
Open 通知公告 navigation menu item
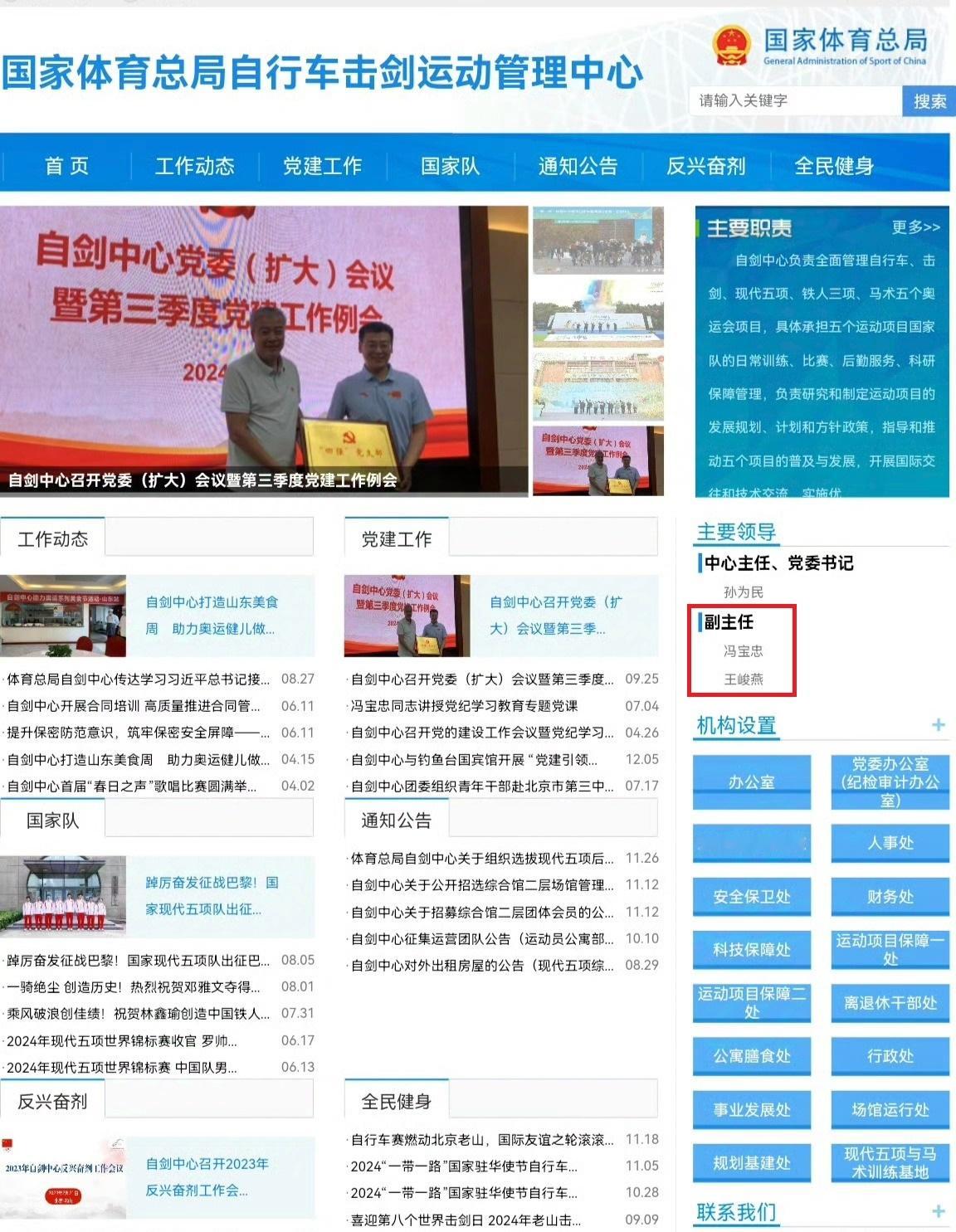pos(578,166)
